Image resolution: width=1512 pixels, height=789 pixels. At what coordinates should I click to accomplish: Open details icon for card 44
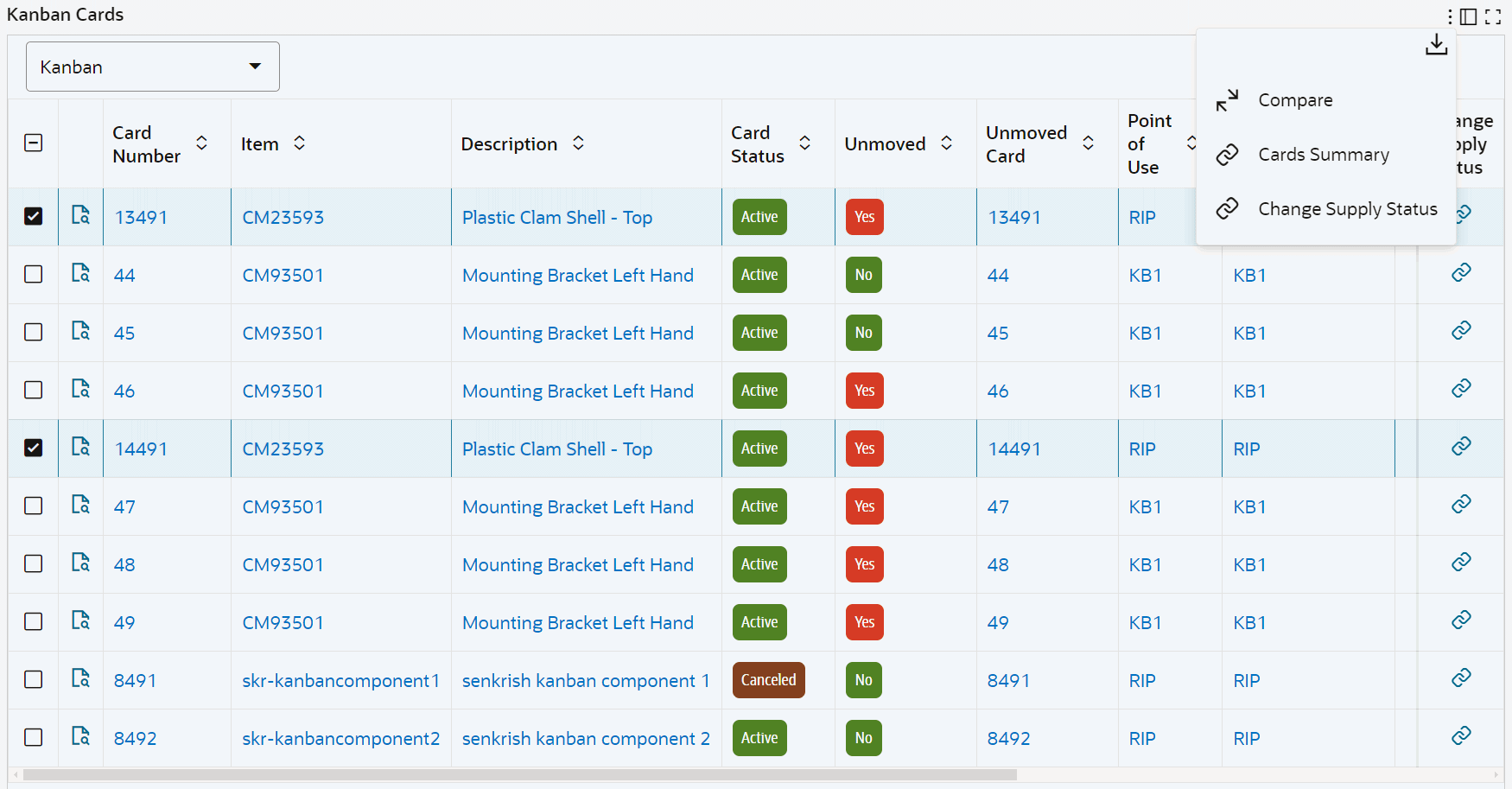(80, 273)
